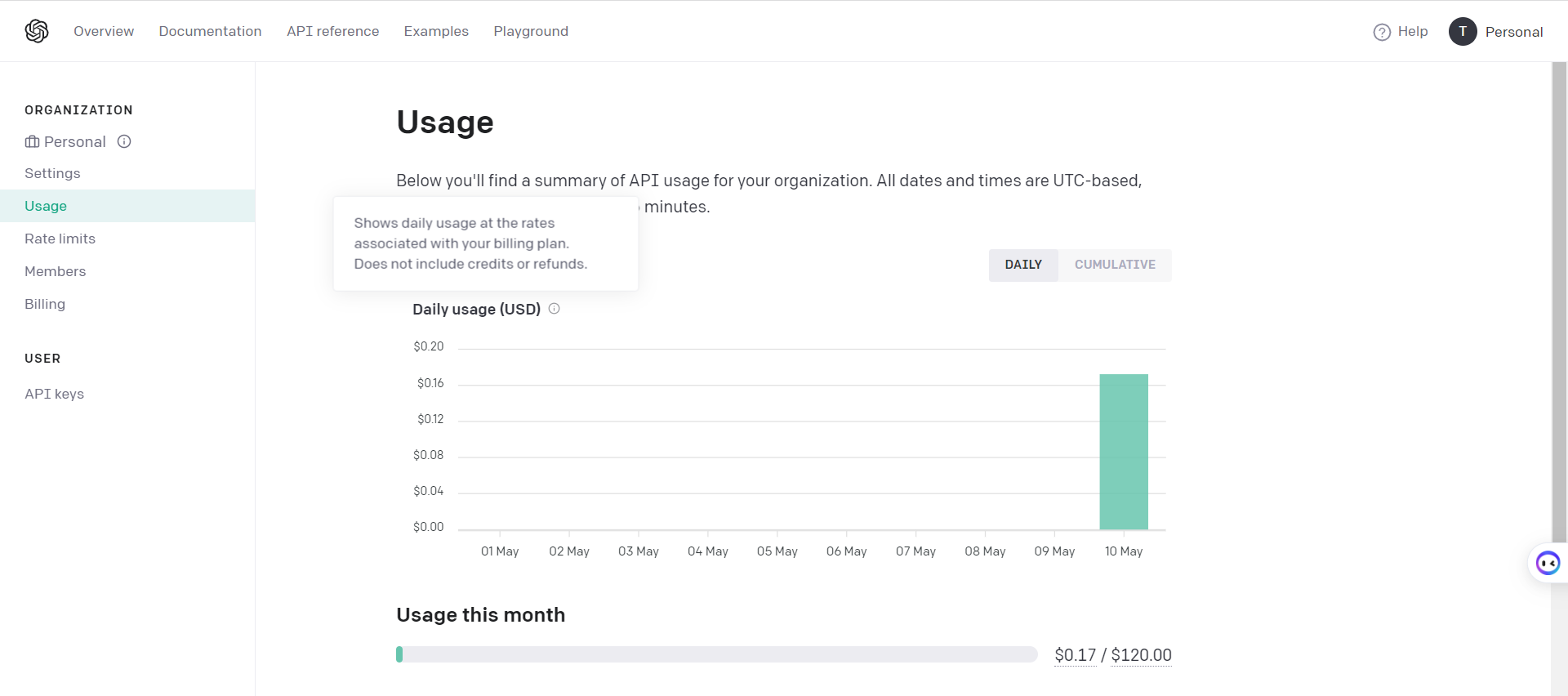Click the 10 May usage bar
1568x696 pixels.
coord(1124,452)
